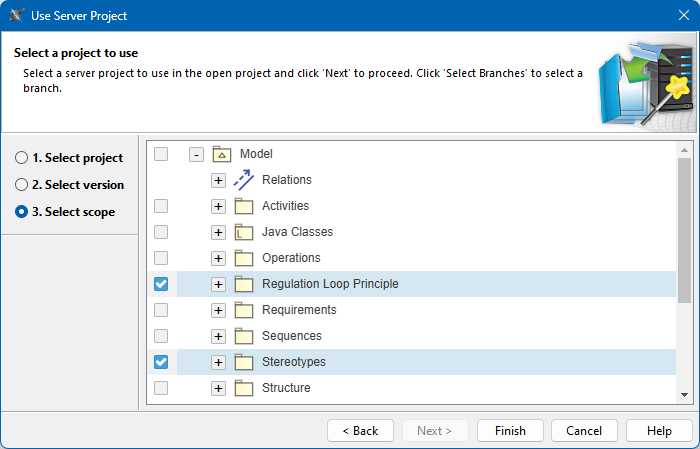
Task: Expand the Structure node
Action: [x=218, y=388]
